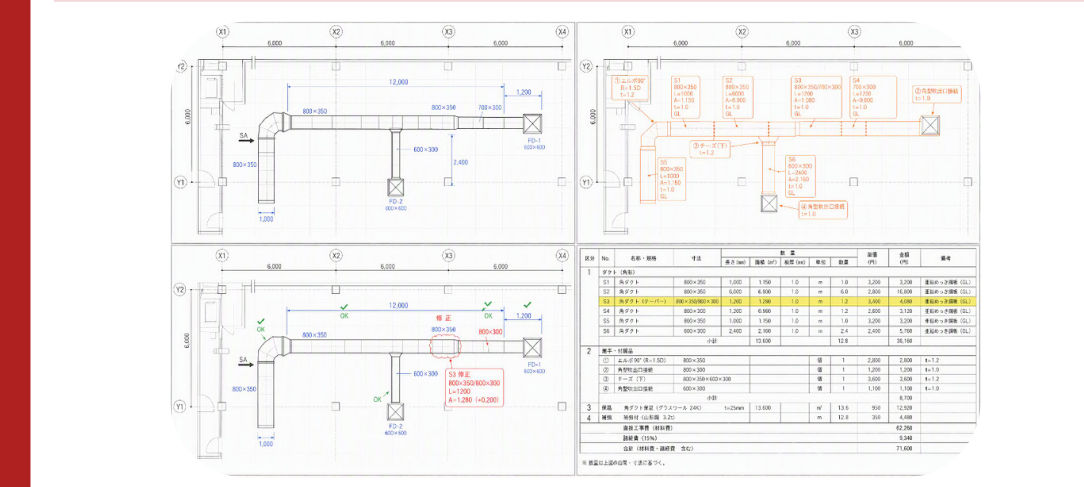Select the green OK mark near FD-2
Screen dimensions: 1084x487
pyautogui.click(x=377, y=399)
